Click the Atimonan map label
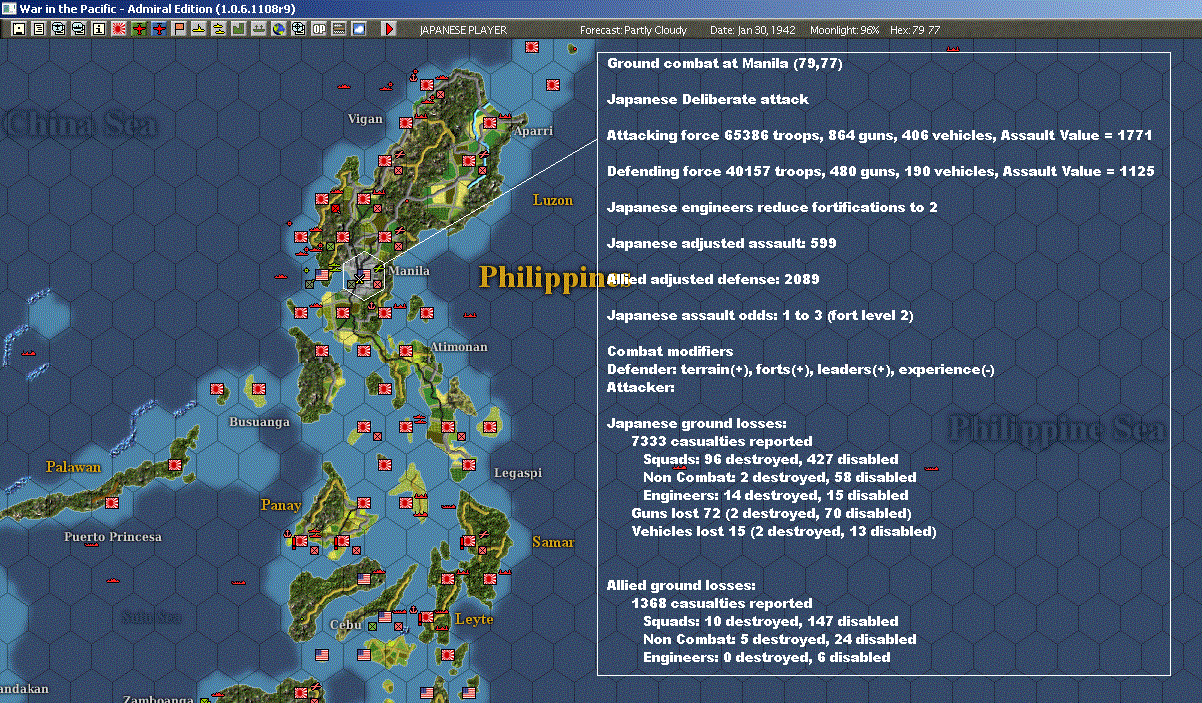 [x=459, y=347]
